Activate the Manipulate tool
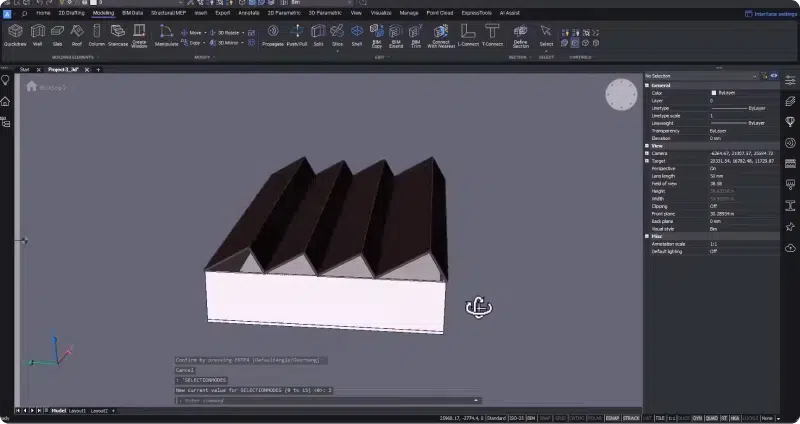This screenshot has width=800, height=424. [x=166, y=35]
